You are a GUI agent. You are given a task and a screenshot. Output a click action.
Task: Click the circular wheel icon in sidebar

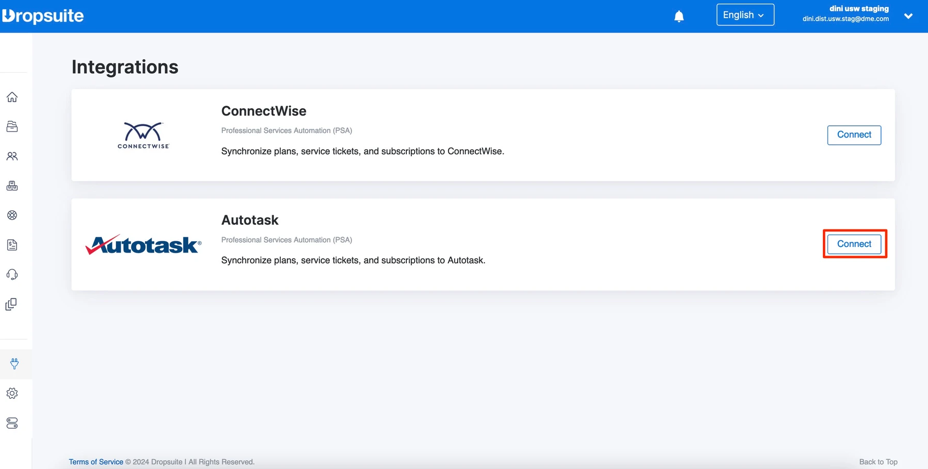pos(12,215)
